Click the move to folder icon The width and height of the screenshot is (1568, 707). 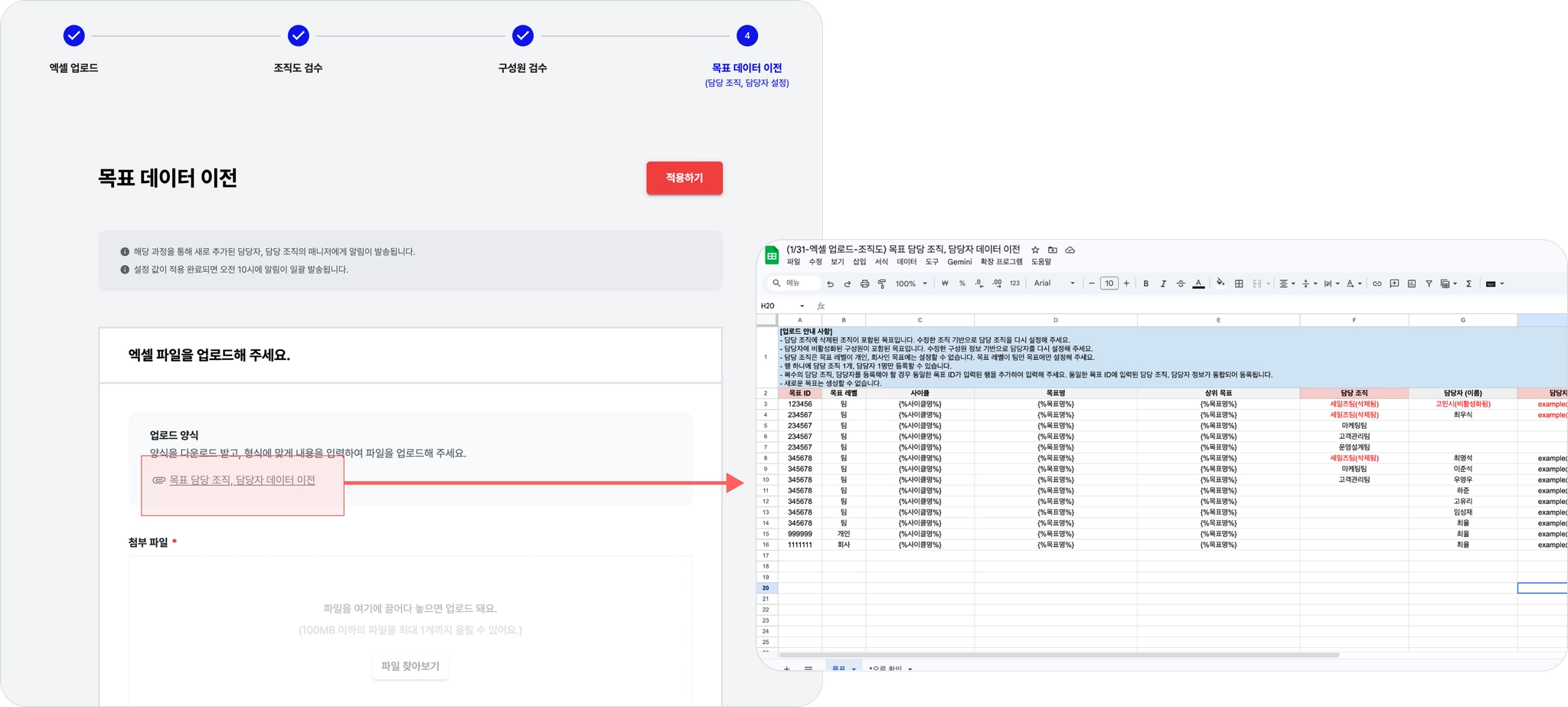[x=1053, y=250]
